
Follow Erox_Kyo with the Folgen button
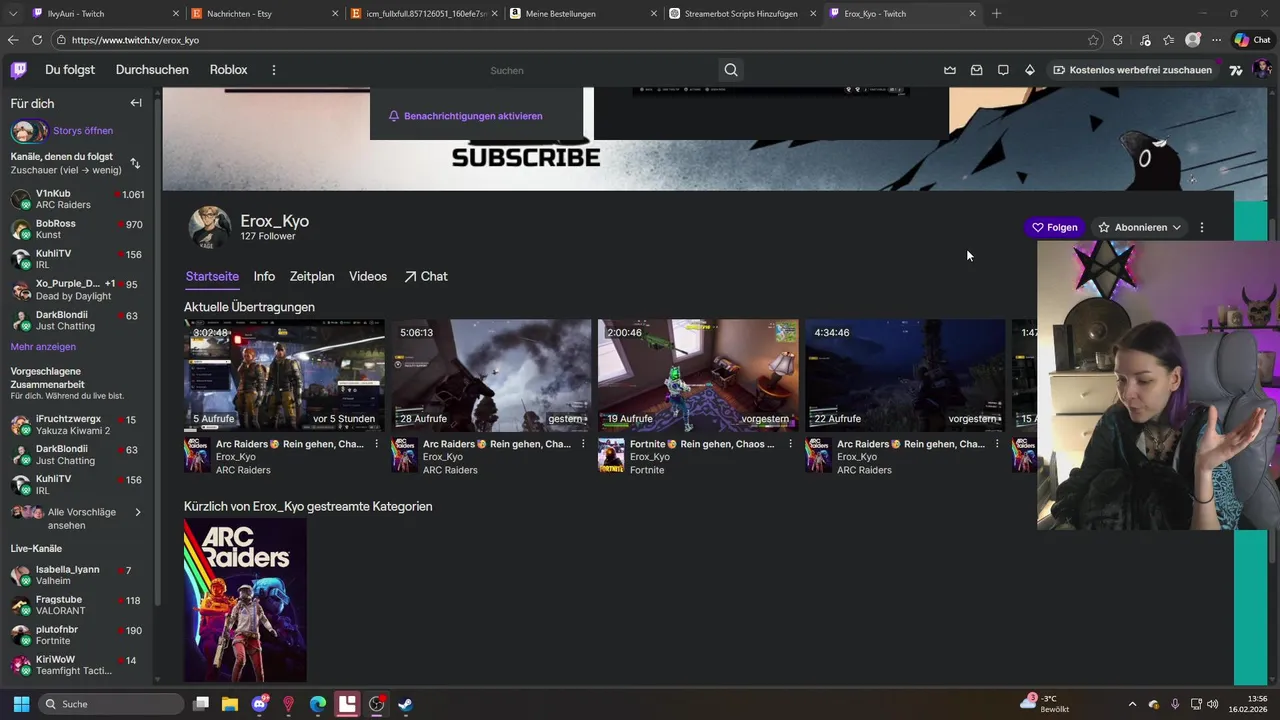(x=1055, y=227)
